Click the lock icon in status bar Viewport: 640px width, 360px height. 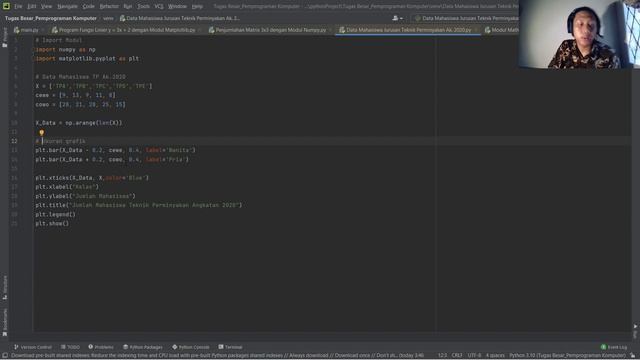(632, 356)
